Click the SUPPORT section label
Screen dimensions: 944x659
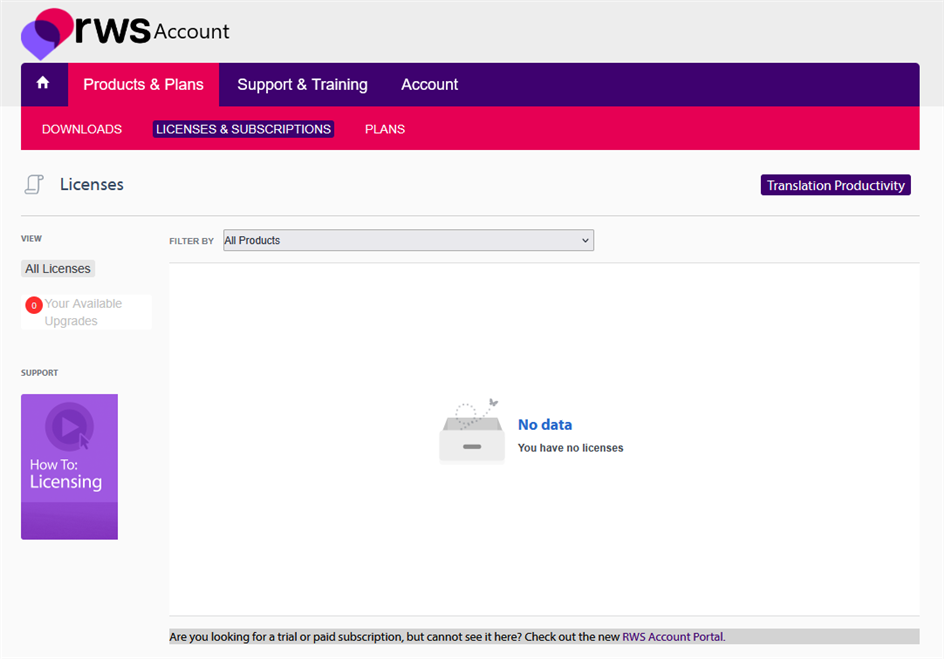click(40, 373)
